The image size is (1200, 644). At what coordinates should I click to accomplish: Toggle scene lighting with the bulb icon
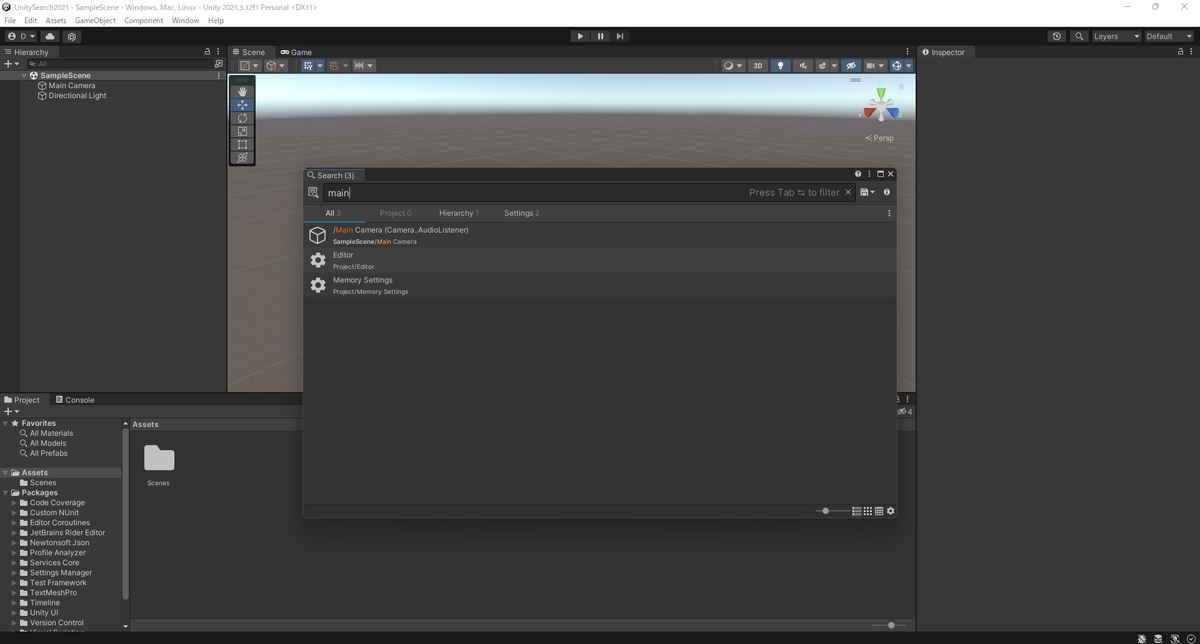tap(780, 65)
